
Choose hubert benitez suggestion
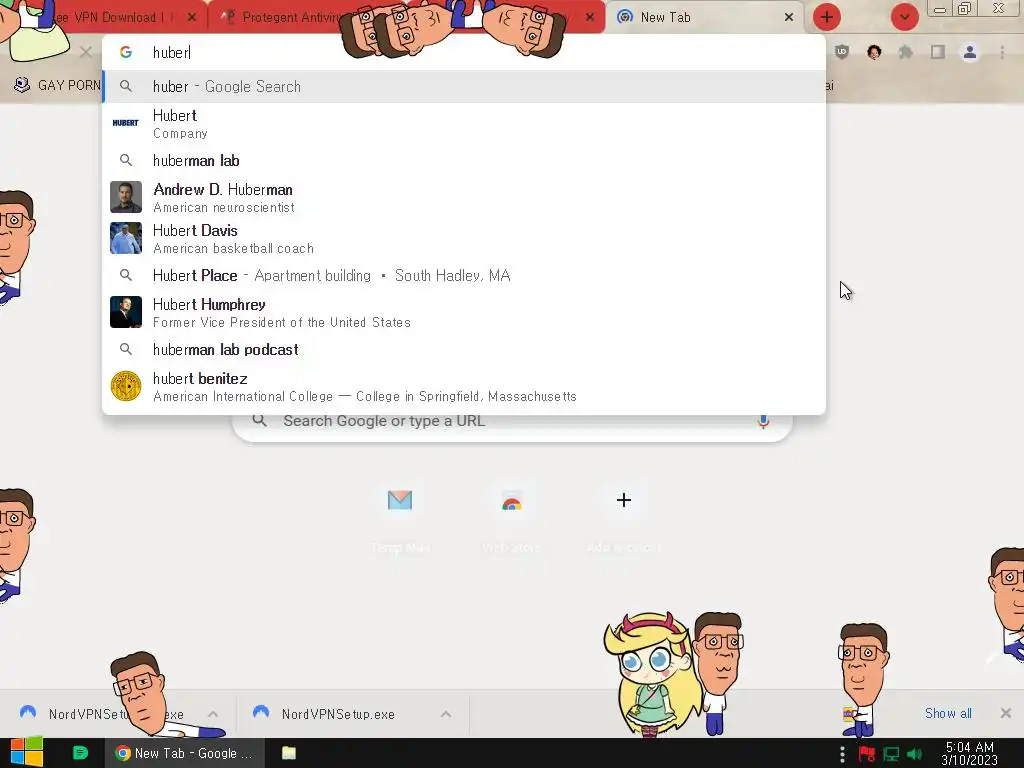464,387
